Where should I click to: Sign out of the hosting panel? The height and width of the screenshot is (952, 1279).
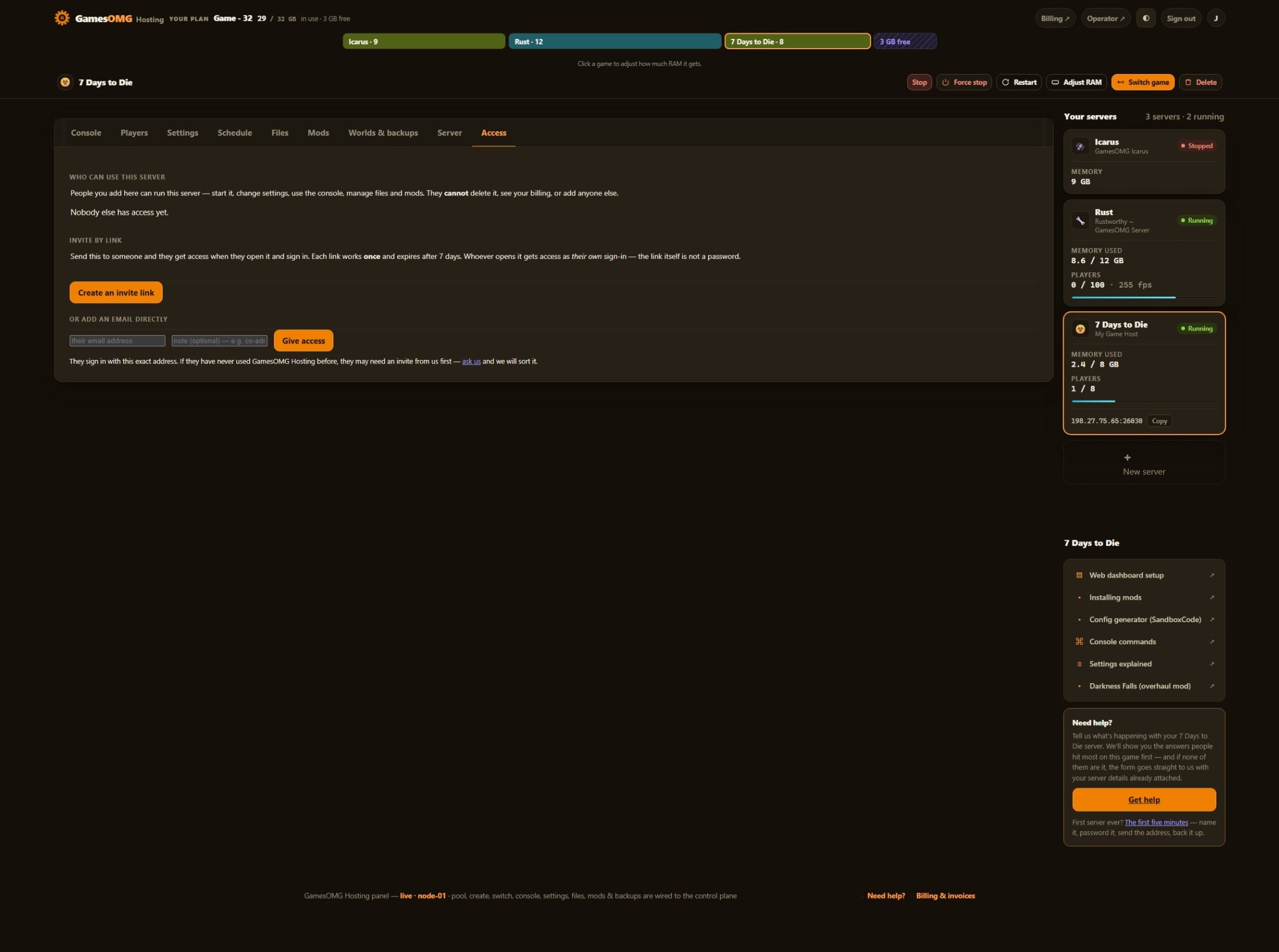pyautogui.click(x=1181, y=19)
